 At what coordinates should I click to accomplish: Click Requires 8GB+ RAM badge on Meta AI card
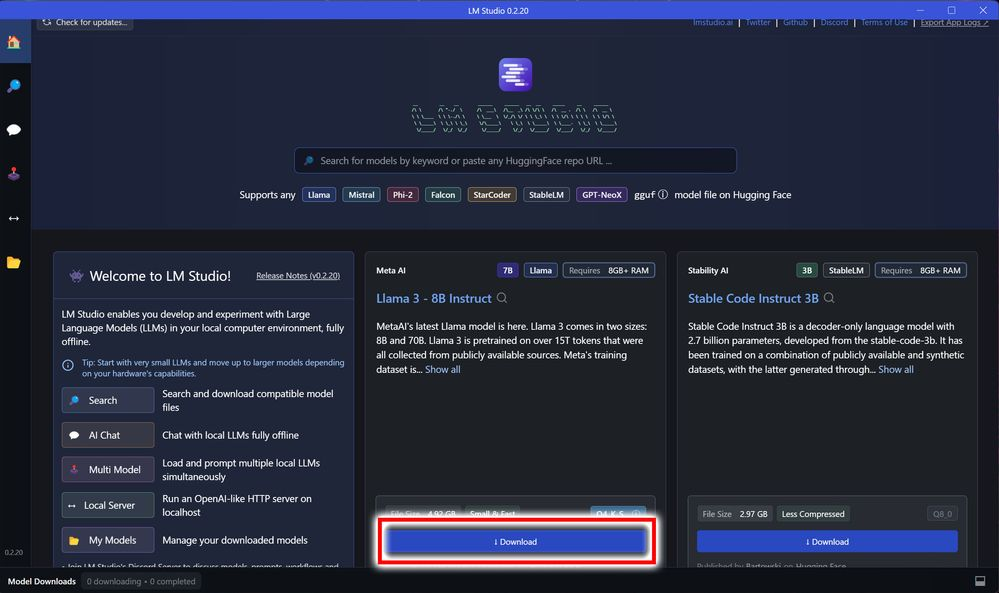(x=608, y=270)
